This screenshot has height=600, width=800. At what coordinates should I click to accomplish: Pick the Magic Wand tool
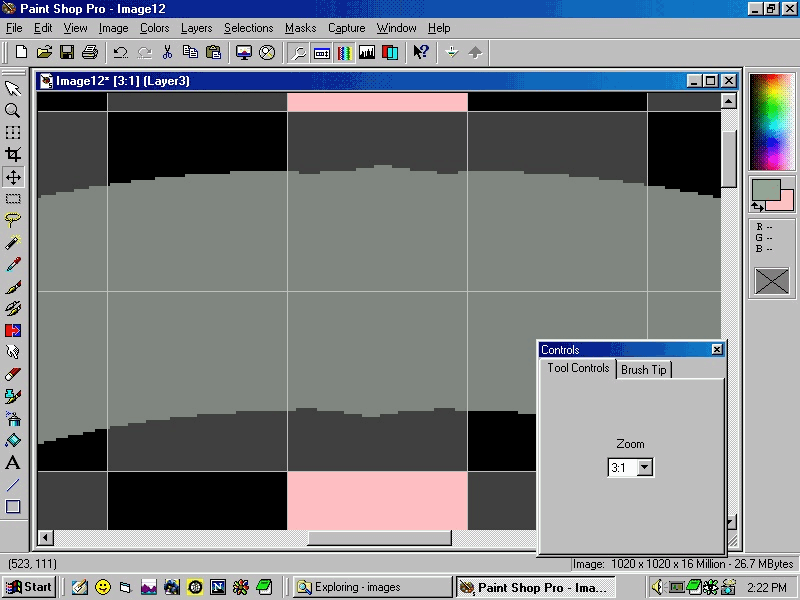[13, 243]
